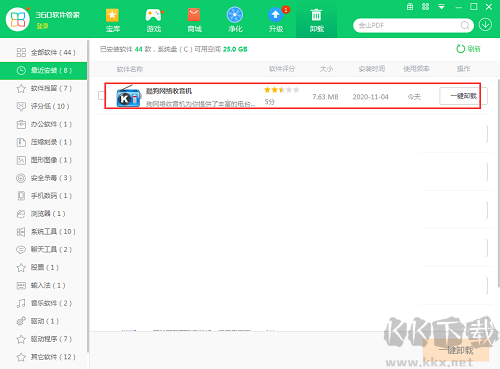The height and width of the screenshot is (369, 500).
Task: Click the search magnifier icon
Action: (x=465, y=25)
